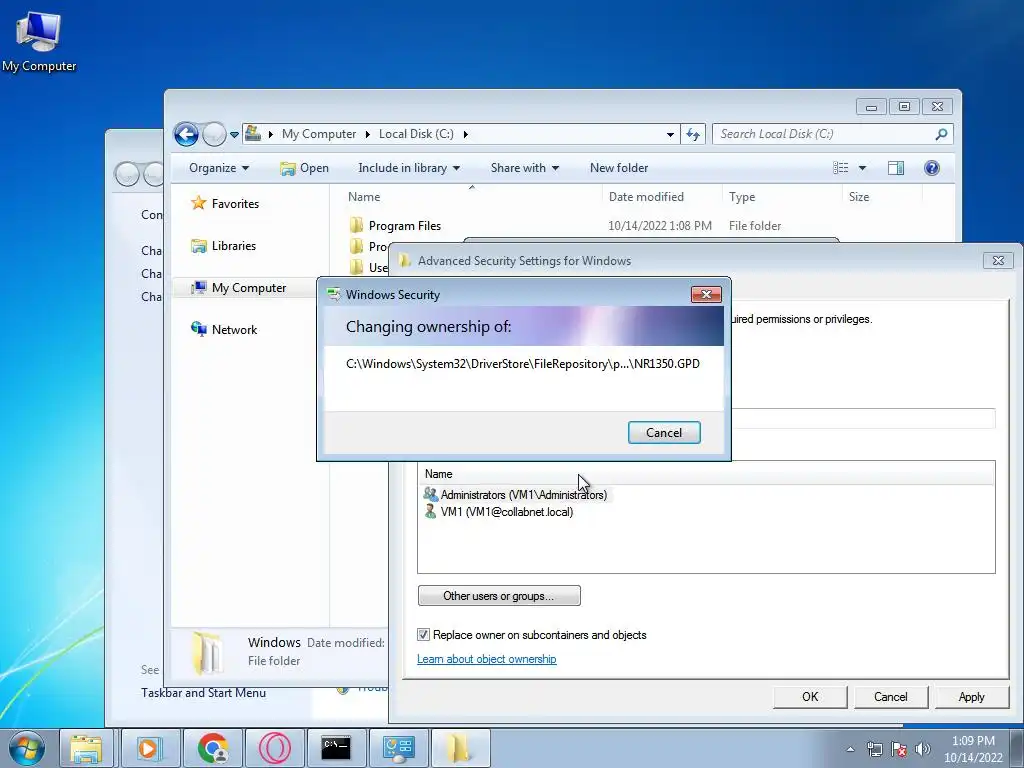This screenshot has width=1024, height=768.
Task: Switch to folder properties taskbar button
Action: click(x=460, y=748)
